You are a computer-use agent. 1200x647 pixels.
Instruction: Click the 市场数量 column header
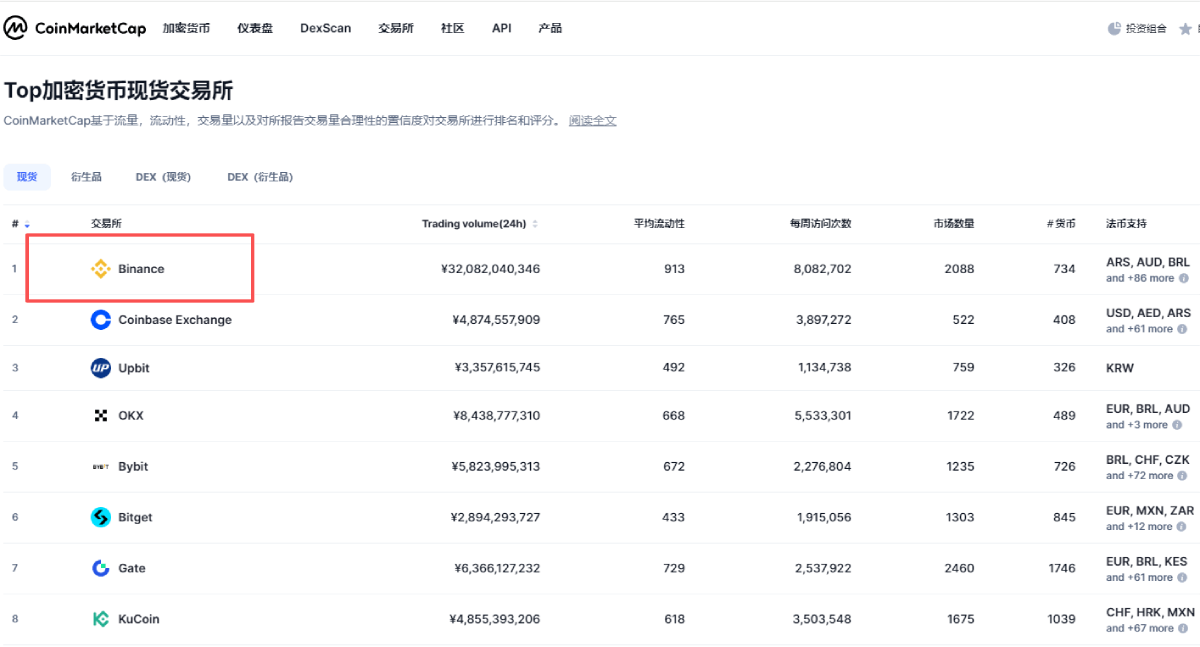point(954,224)
